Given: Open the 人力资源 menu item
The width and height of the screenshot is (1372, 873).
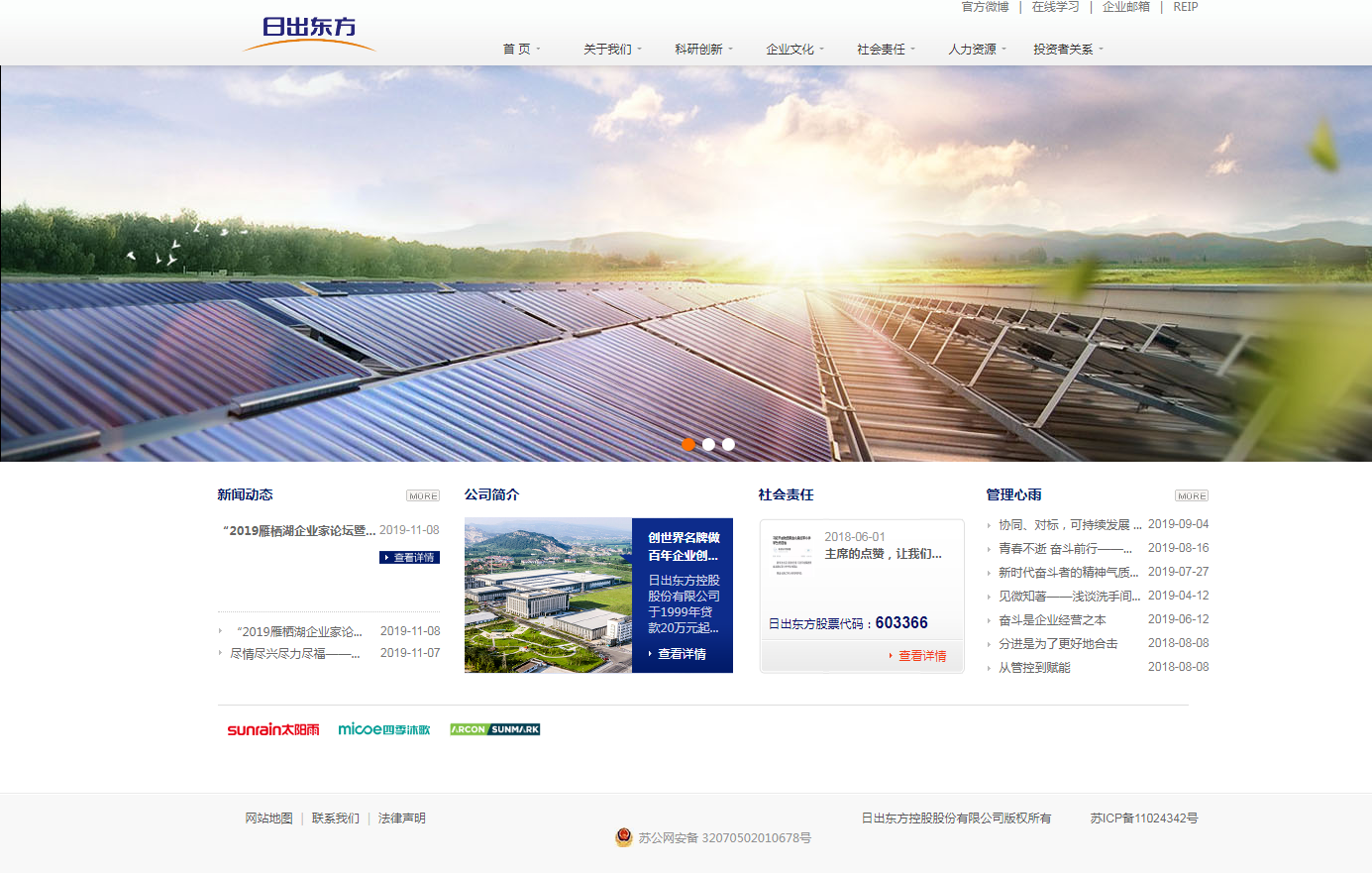Looking at the screenshot, I should click(976, 50).
